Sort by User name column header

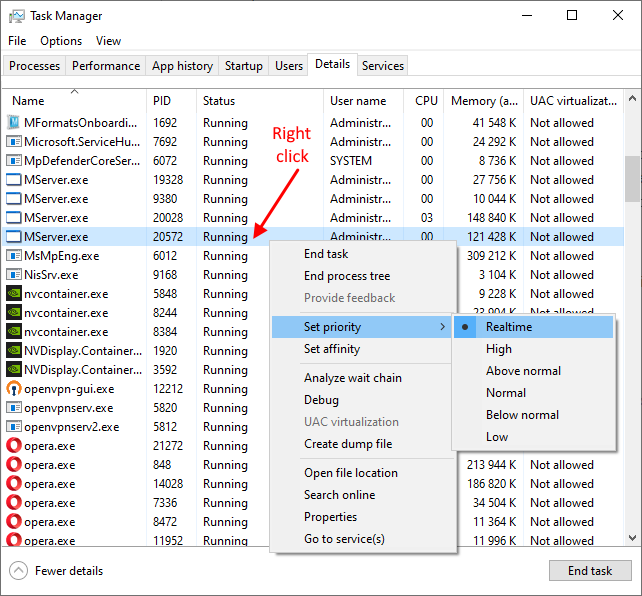pyautogui.click(x=363, y=101)
